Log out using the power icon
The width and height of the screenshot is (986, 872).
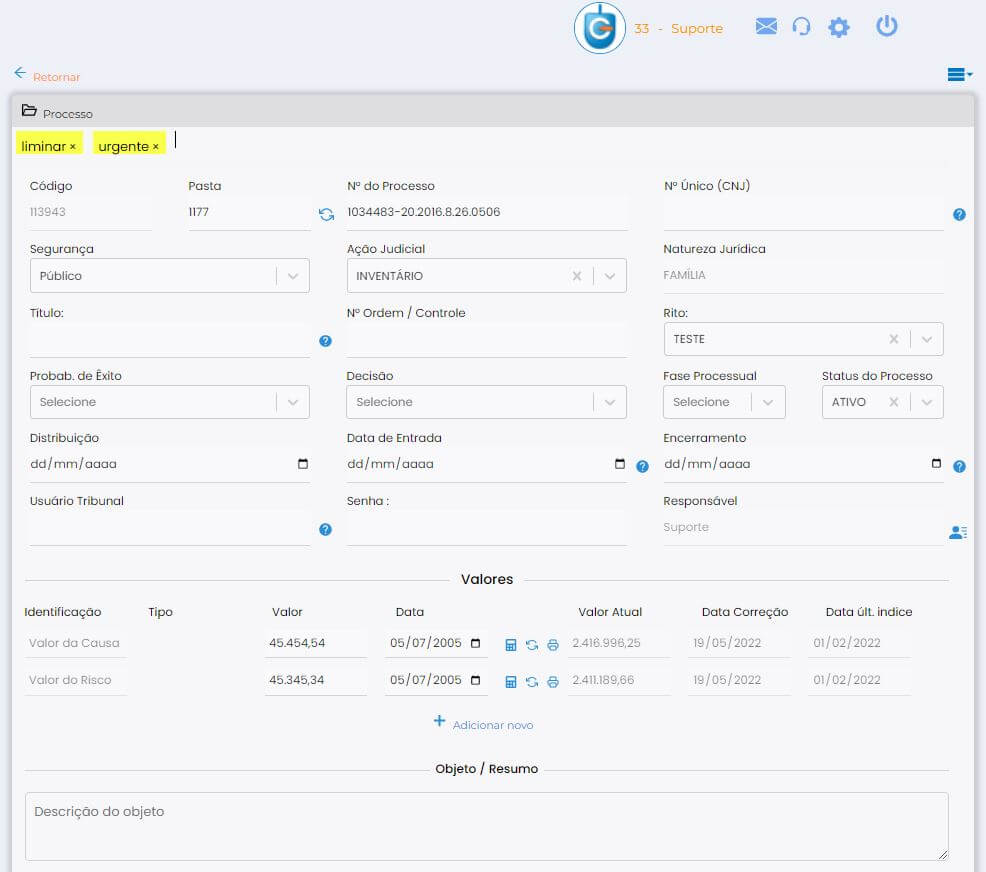(886, 27)
